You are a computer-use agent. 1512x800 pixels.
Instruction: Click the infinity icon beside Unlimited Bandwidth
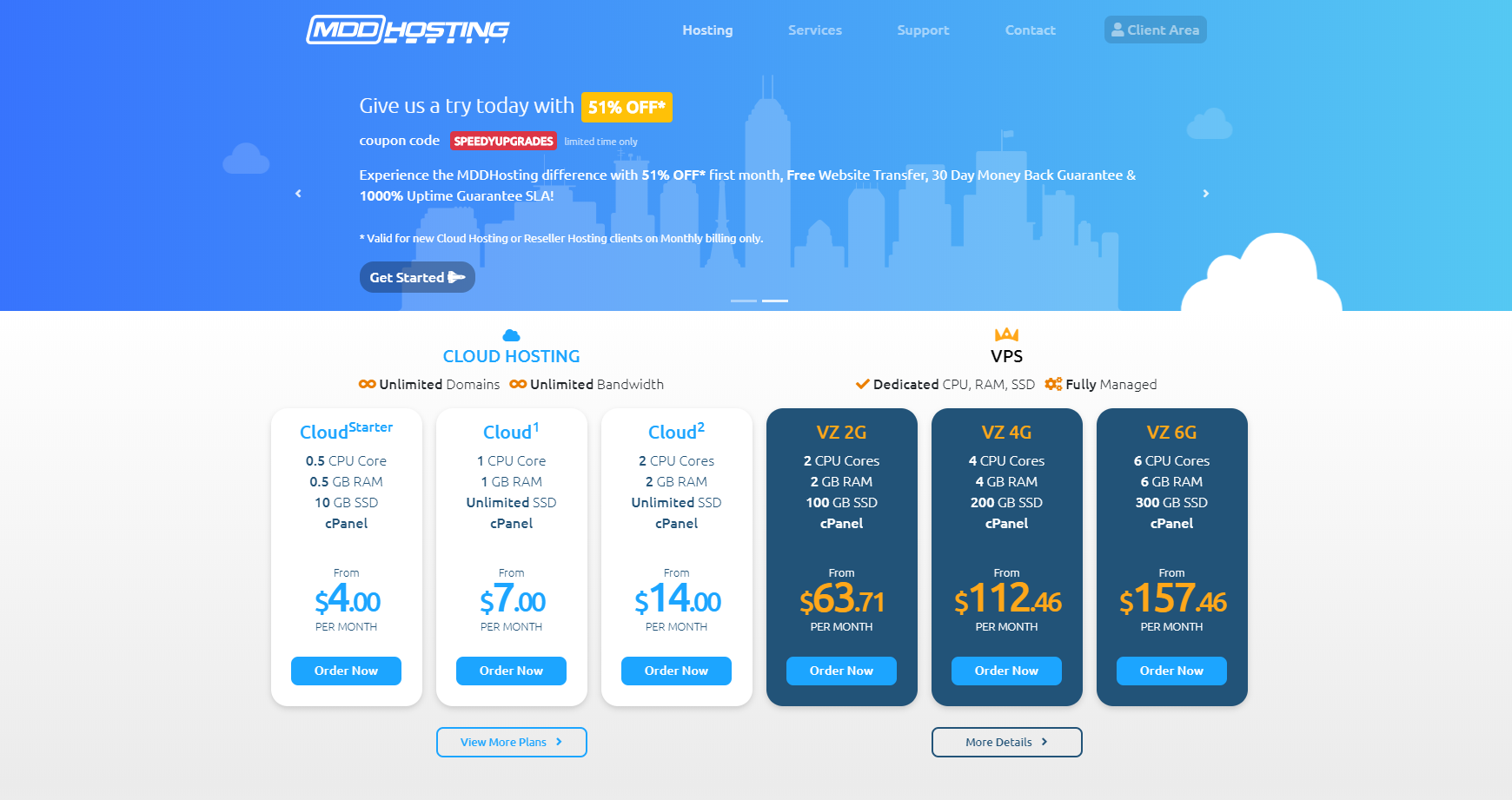(518, 384)
